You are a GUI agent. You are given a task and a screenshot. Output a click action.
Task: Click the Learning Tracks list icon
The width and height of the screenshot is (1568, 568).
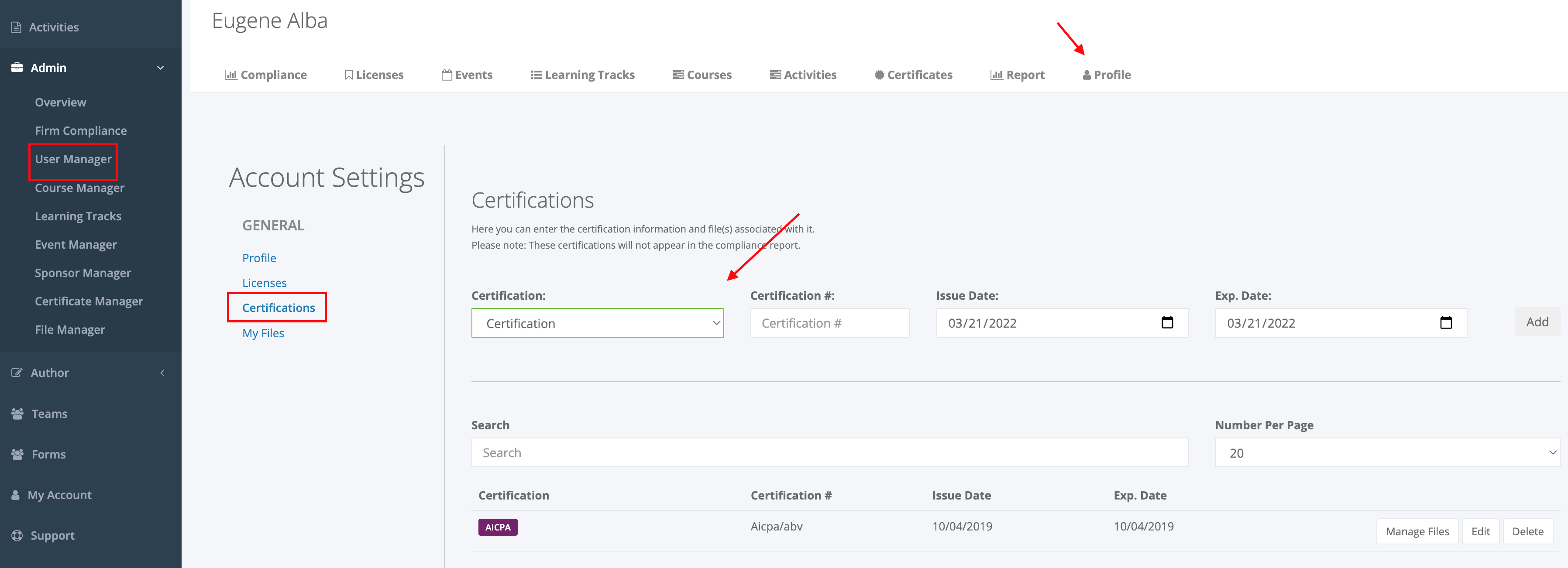pyautogui.click(x=536, y=75)
